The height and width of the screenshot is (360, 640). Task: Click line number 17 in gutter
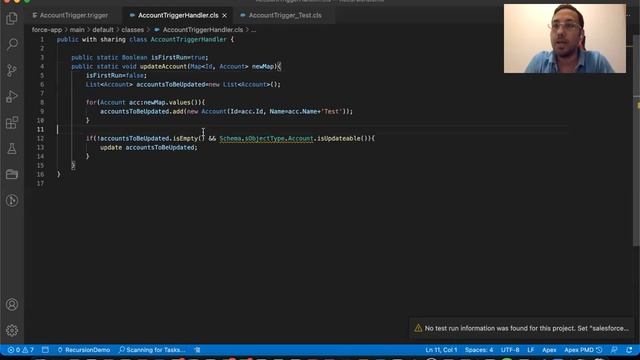click(40, 183)
